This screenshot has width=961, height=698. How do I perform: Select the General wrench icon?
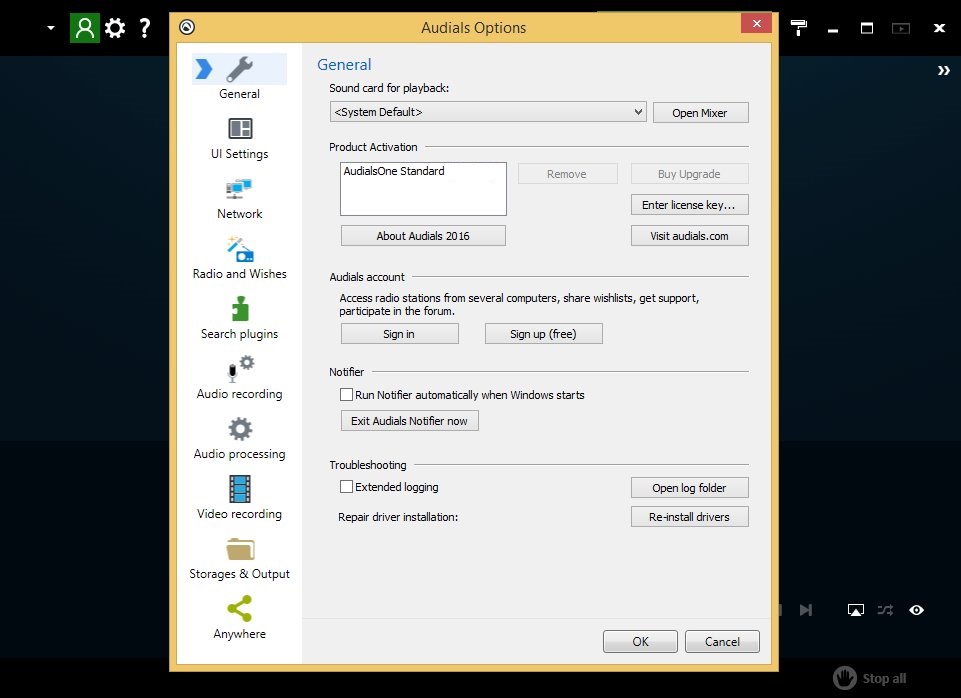(239, 69)
